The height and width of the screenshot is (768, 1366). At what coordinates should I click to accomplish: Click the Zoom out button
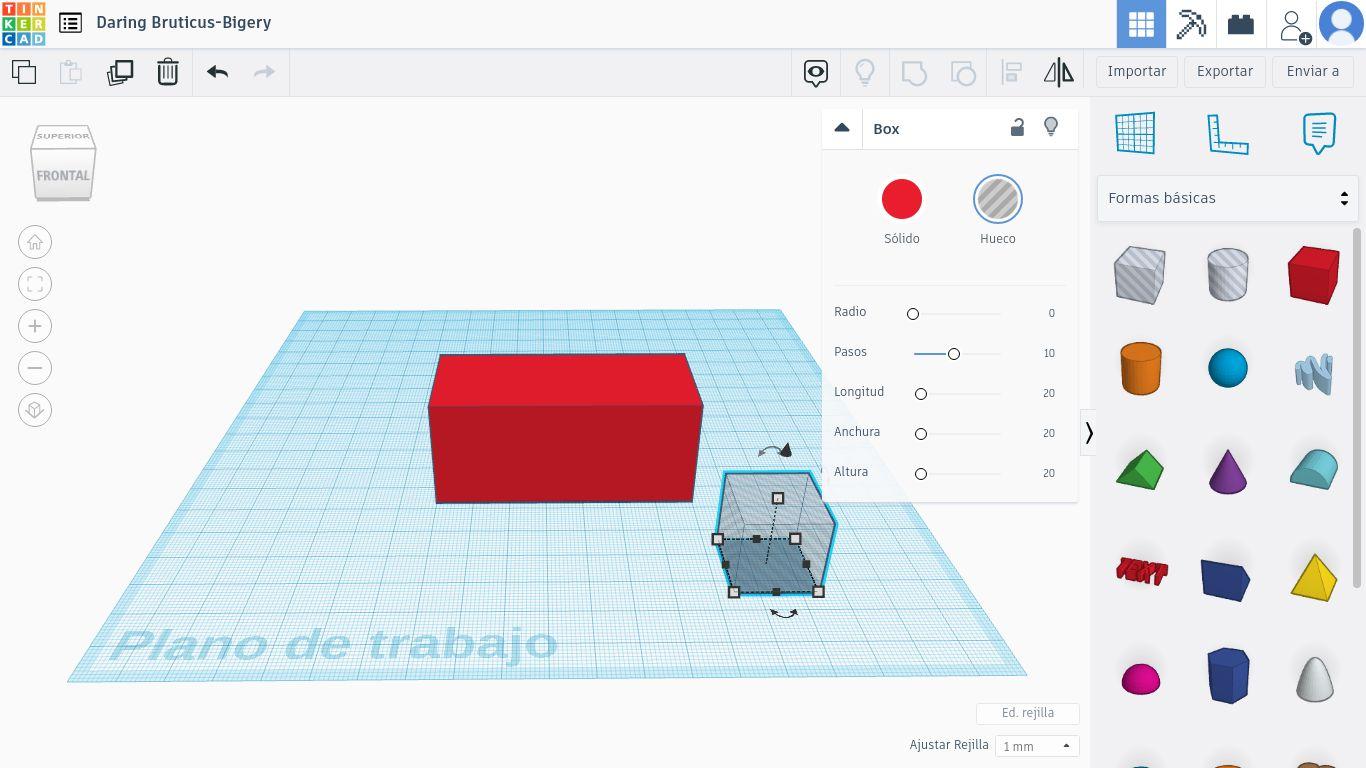coord(35,368)
